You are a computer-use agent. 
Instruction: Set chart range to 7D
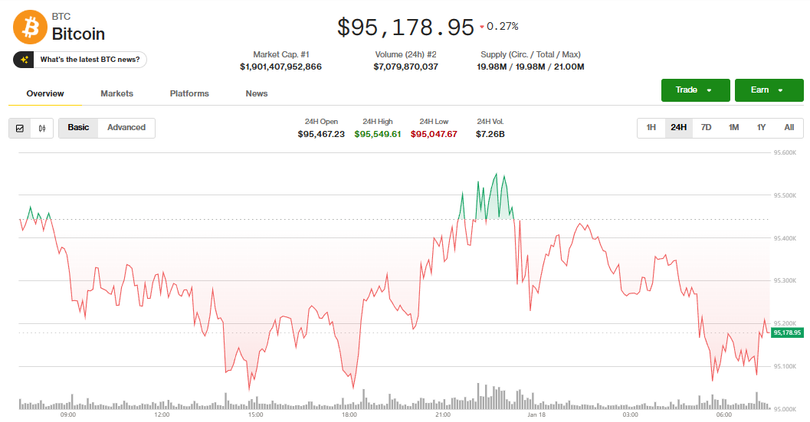[x=706, y=128]
